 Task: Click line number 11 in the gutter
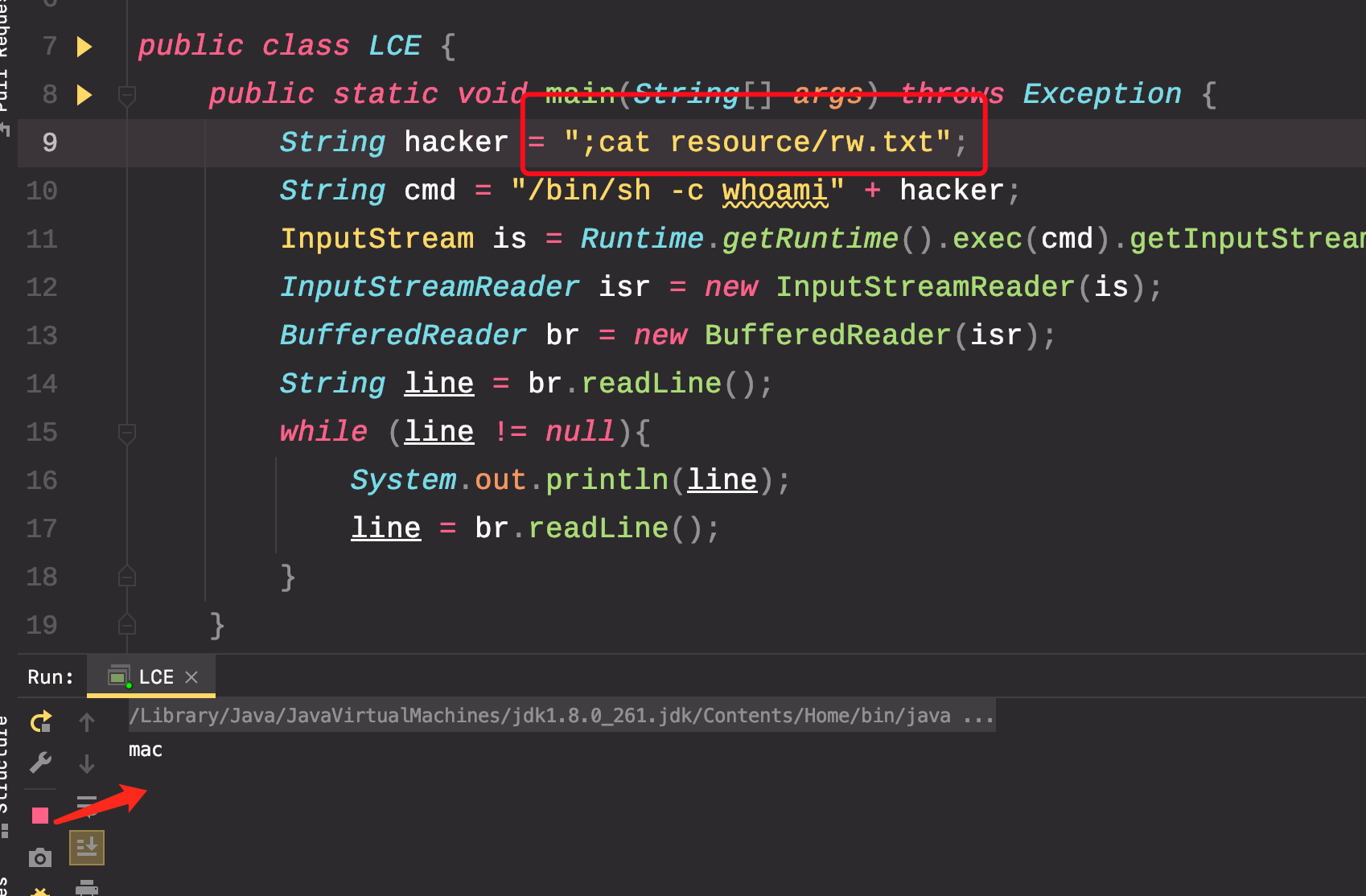(x=42, y=240)
